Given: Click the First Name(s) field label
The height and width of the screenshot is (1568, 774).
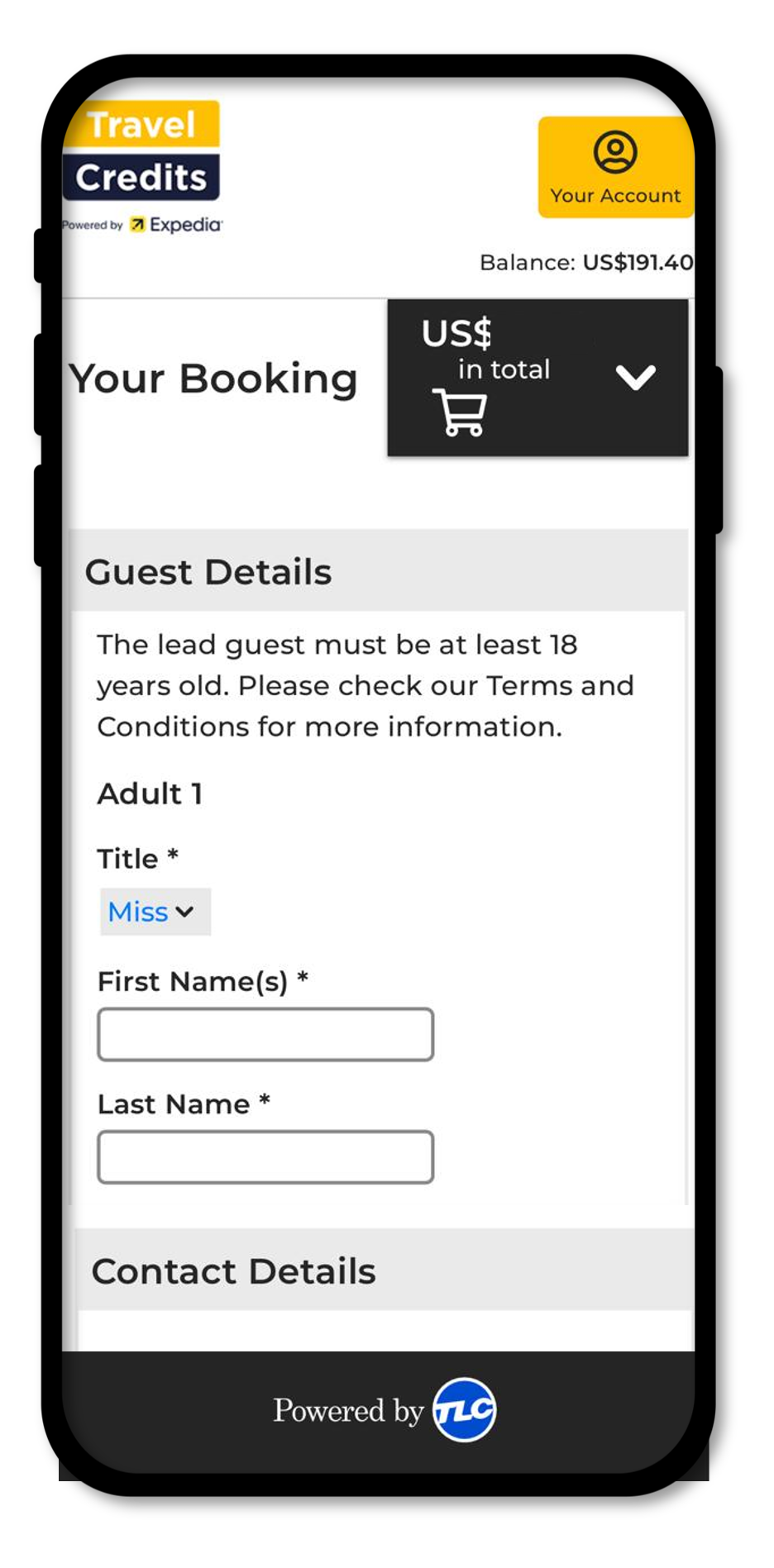Looking at the screenshot, I should click(203, 981).
